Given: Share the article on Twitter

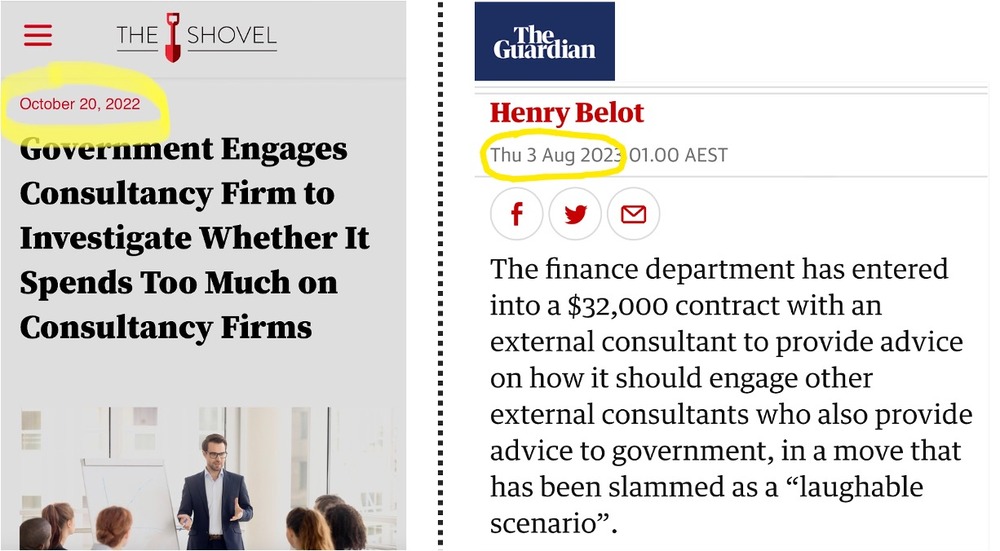Looking at the screenshot, I should (575, 214).
